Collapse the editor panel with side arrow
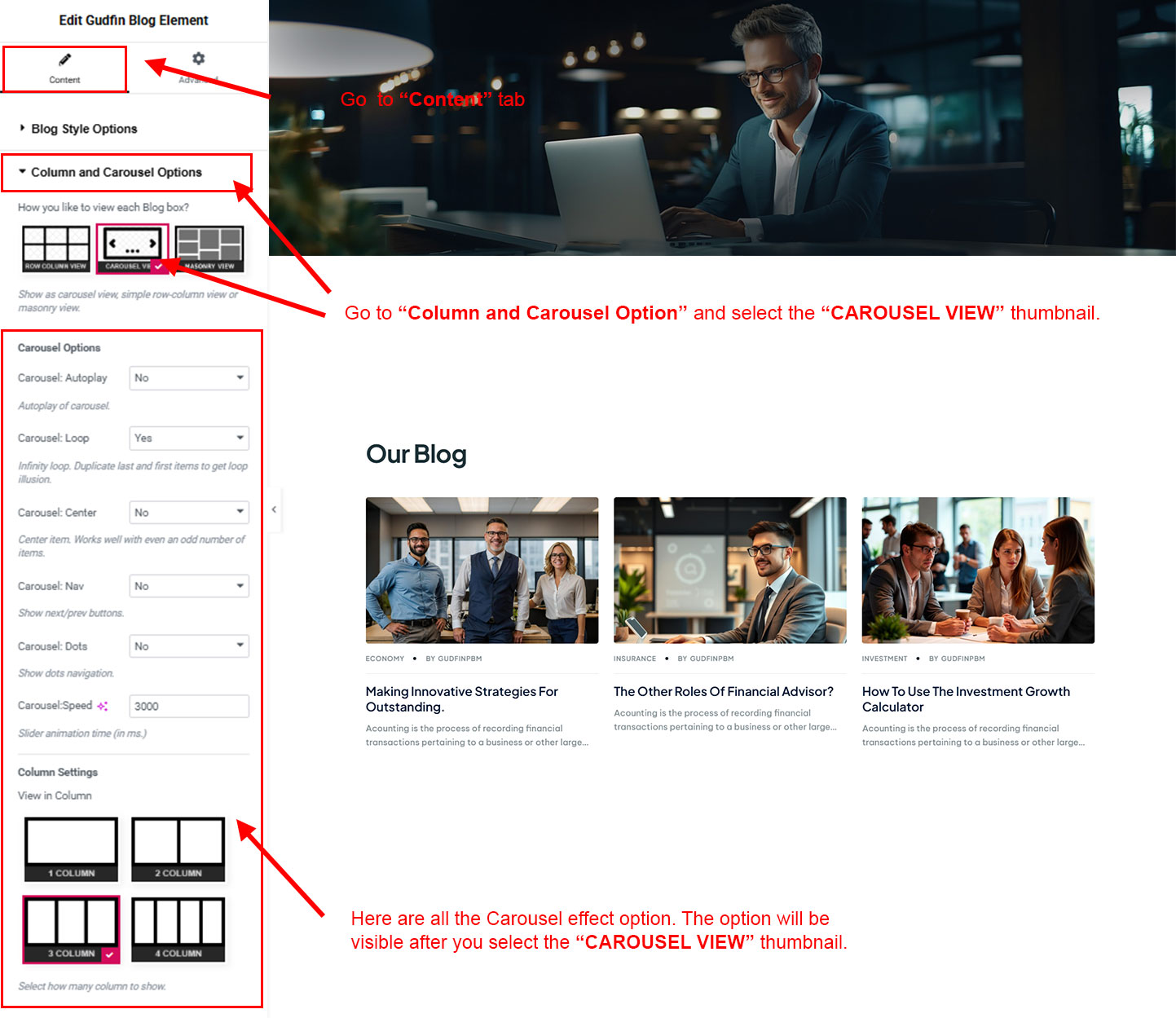The image size is (1176, 1018). [x=274, y=509]
